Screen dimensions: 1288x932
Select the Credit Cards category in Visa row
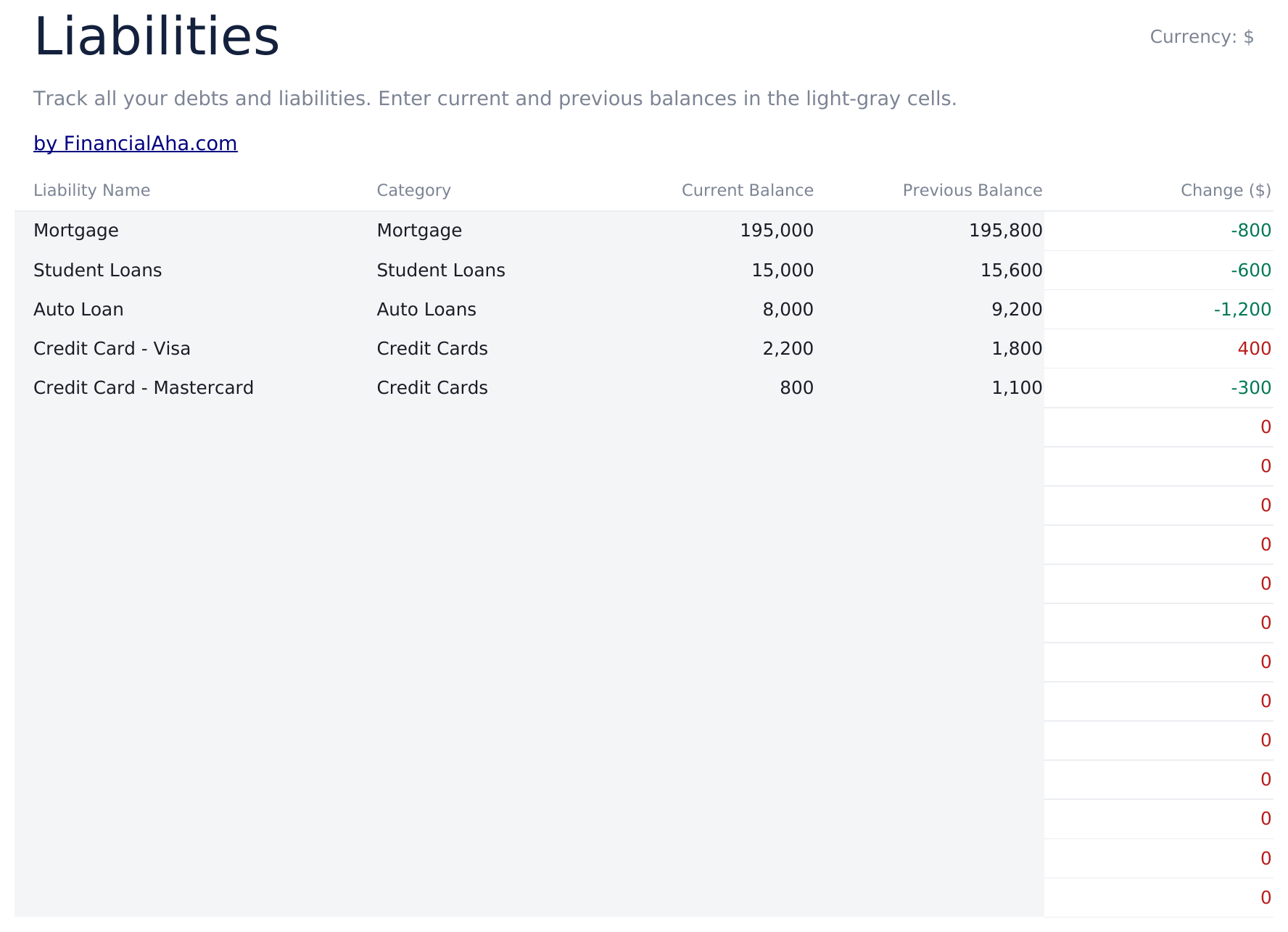[x=472, y=349]
